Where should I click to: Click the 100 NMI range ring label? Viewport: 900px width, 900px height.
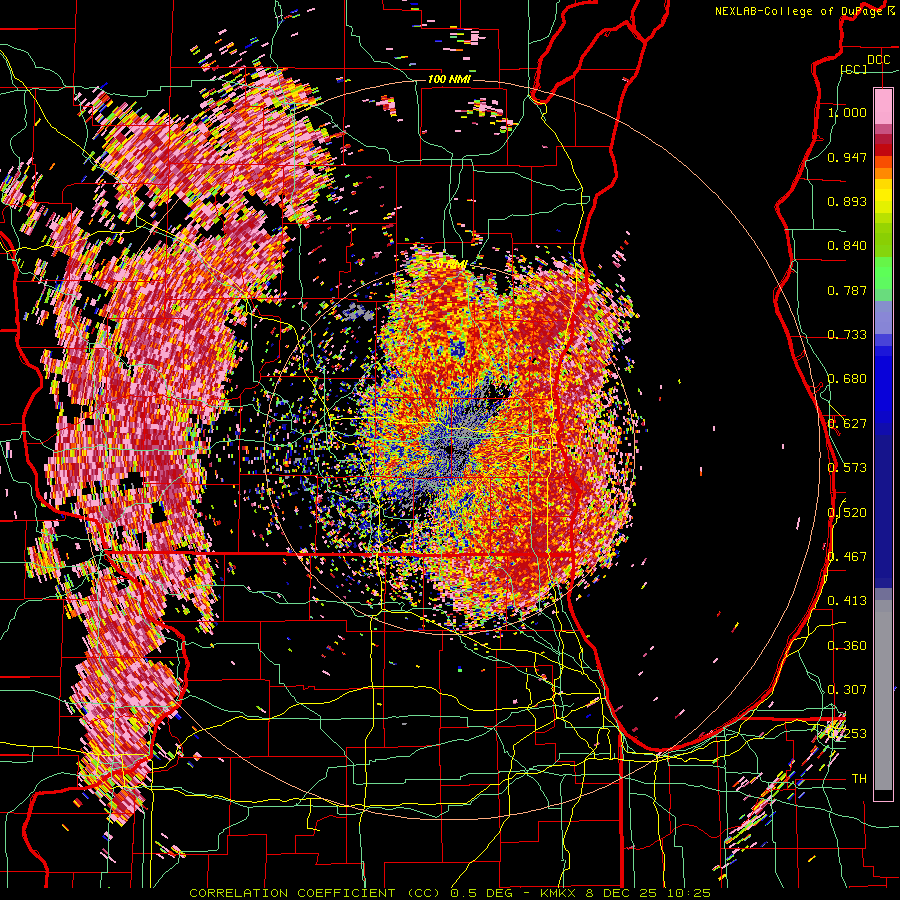point(449,79)
